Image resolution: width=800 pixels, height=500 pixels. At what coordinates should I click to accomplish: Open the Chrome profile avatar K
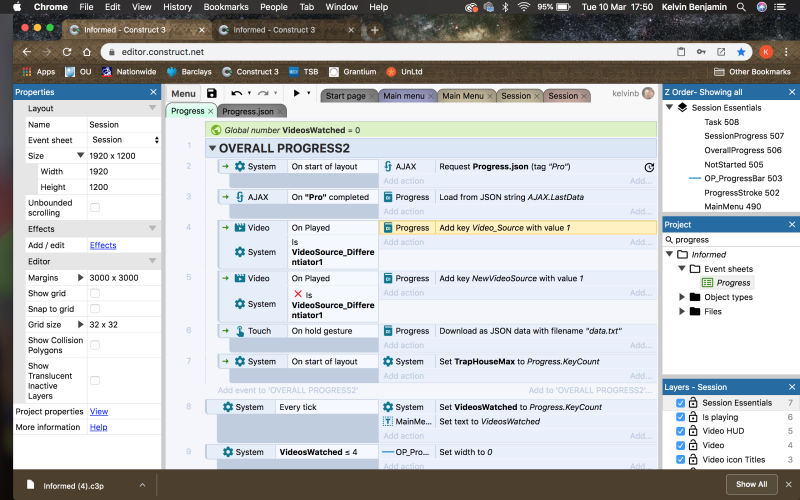(x=766, y=52)
